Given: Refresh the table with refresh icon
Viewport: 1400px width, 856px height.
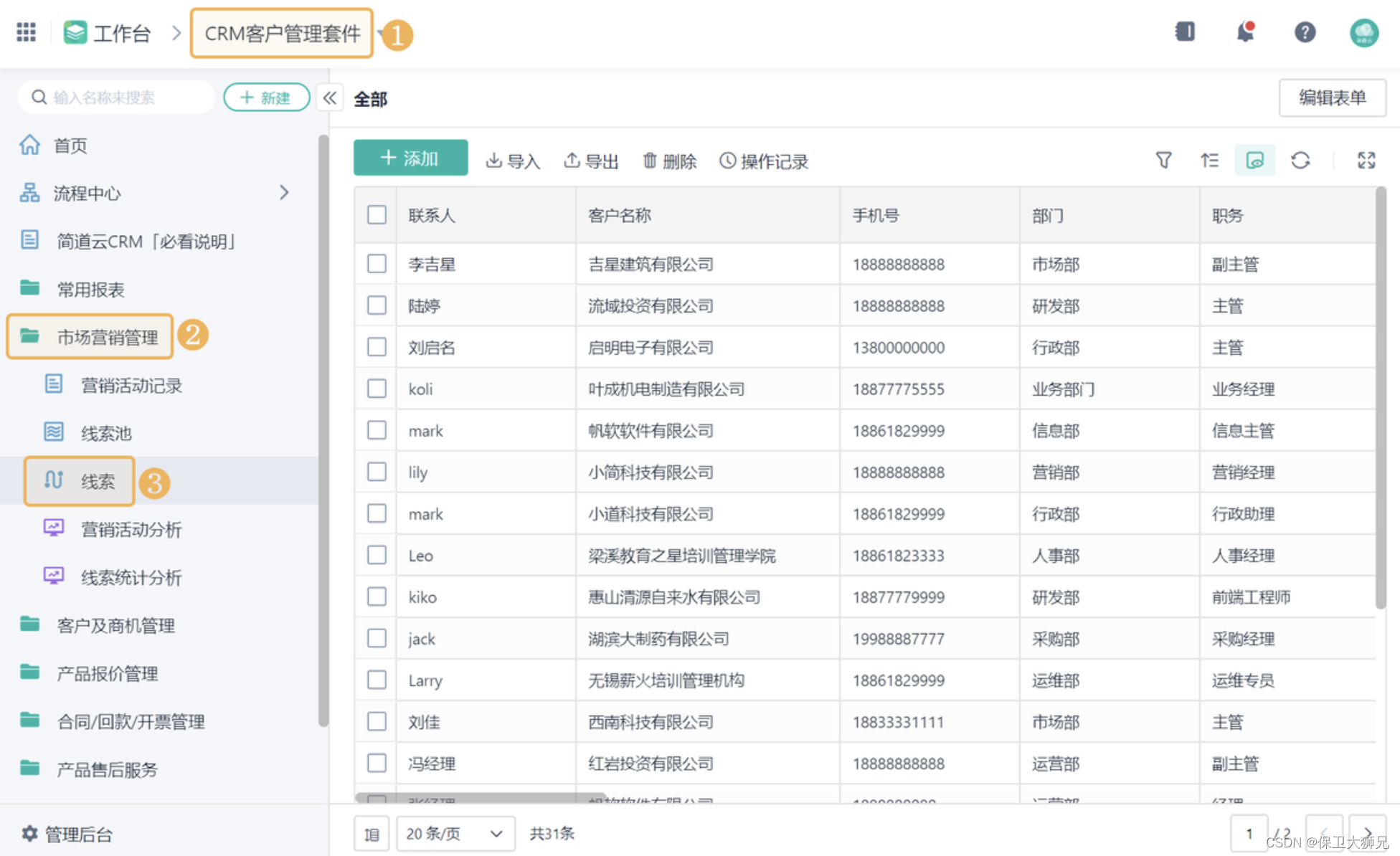Looking at the screenshot, I should pyautogui.click(x=1300, y=161).
